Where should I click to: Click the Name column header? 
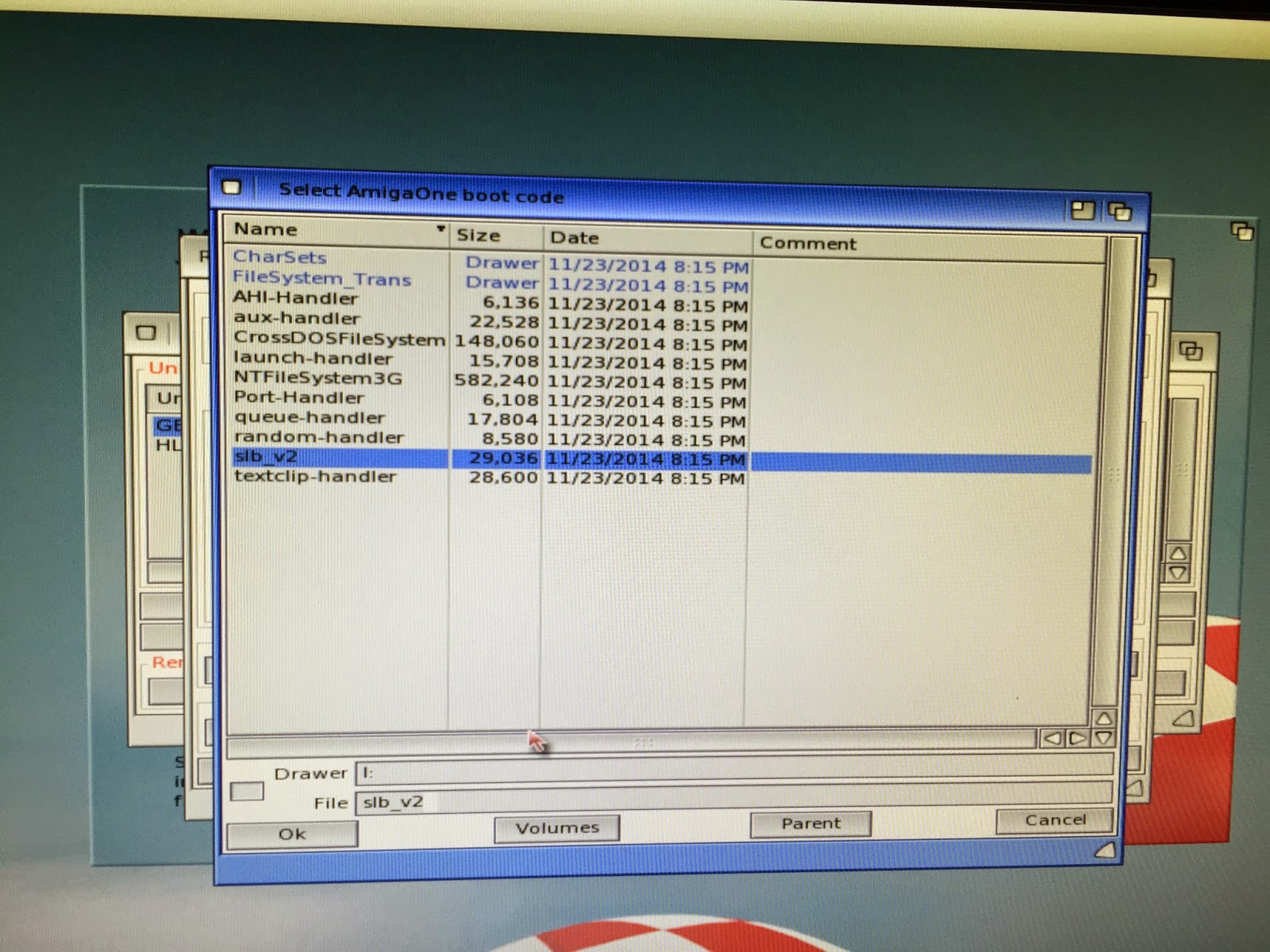[x=337, y=229]
